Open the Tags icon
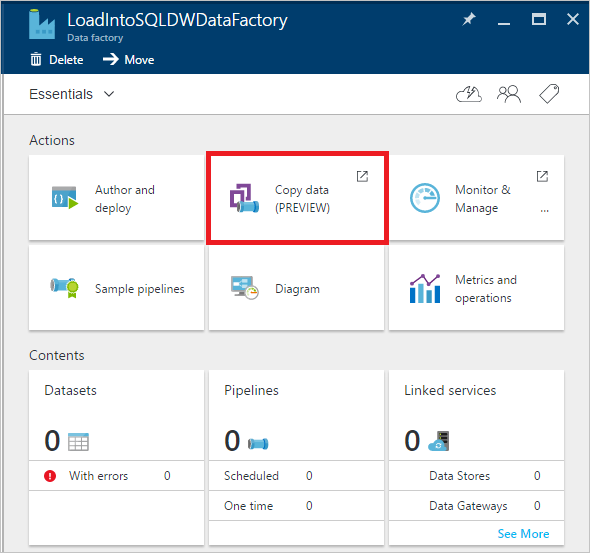Viewport: 590px width, 553px height. point(549,94)
